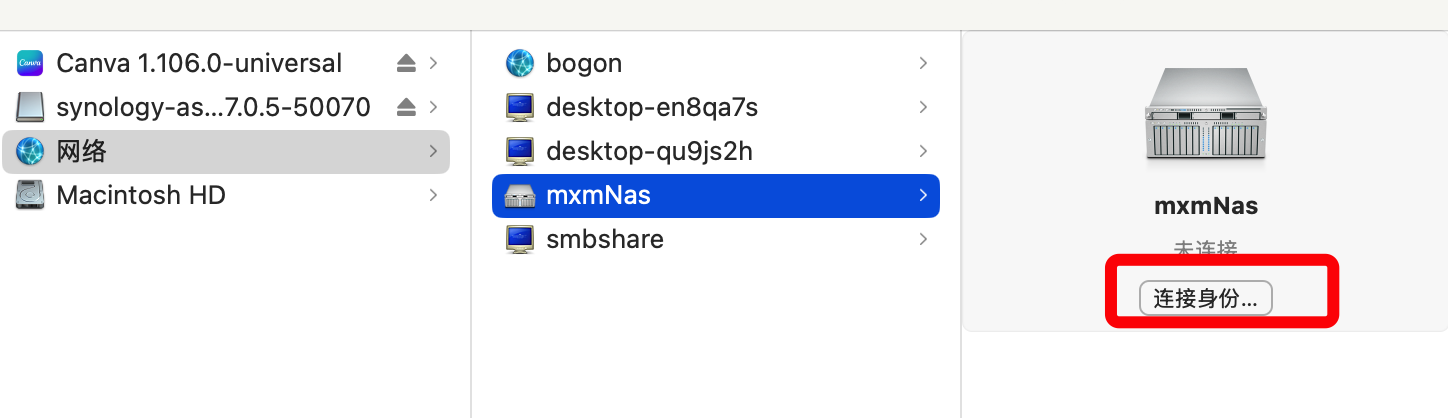Screen dimensions: 1448x418
Task: Expand the Macintosh HD chevron
Action: 433,195
